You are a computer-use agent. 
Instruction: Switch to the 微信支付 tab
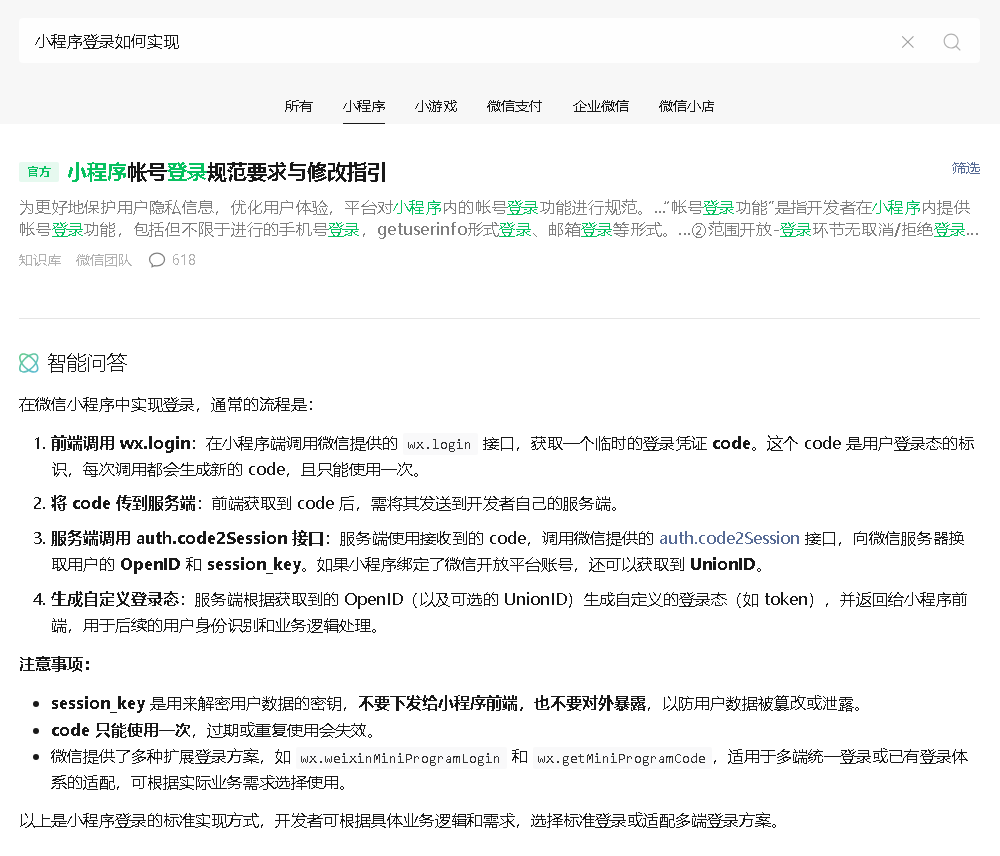point(514,106)
